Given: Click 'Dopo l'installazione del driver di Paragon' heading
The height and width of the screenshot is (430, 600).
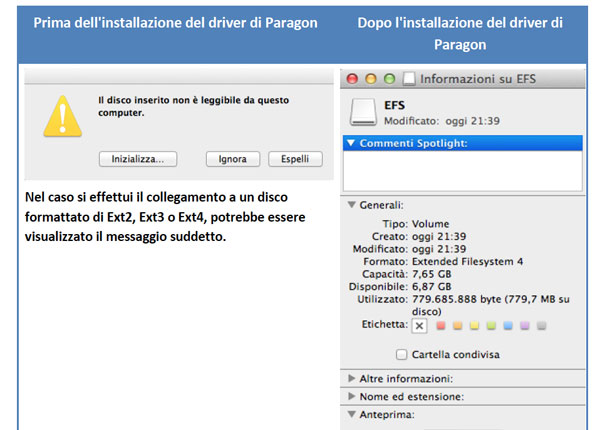Looking at the screenshot, I should 460,34.
